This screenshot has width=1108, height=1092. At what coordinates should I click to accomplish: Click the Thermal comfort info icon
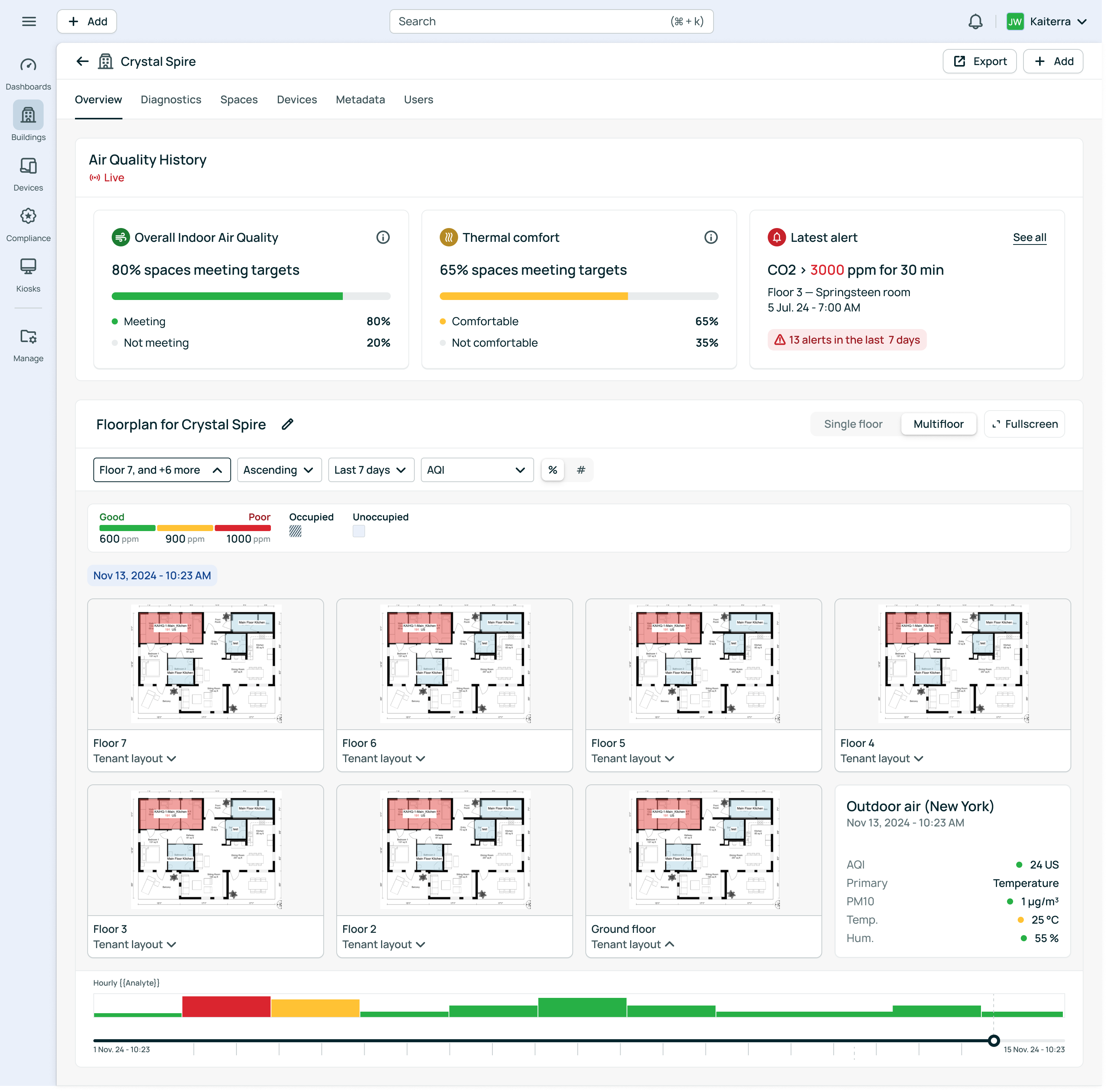click(710, 238)
